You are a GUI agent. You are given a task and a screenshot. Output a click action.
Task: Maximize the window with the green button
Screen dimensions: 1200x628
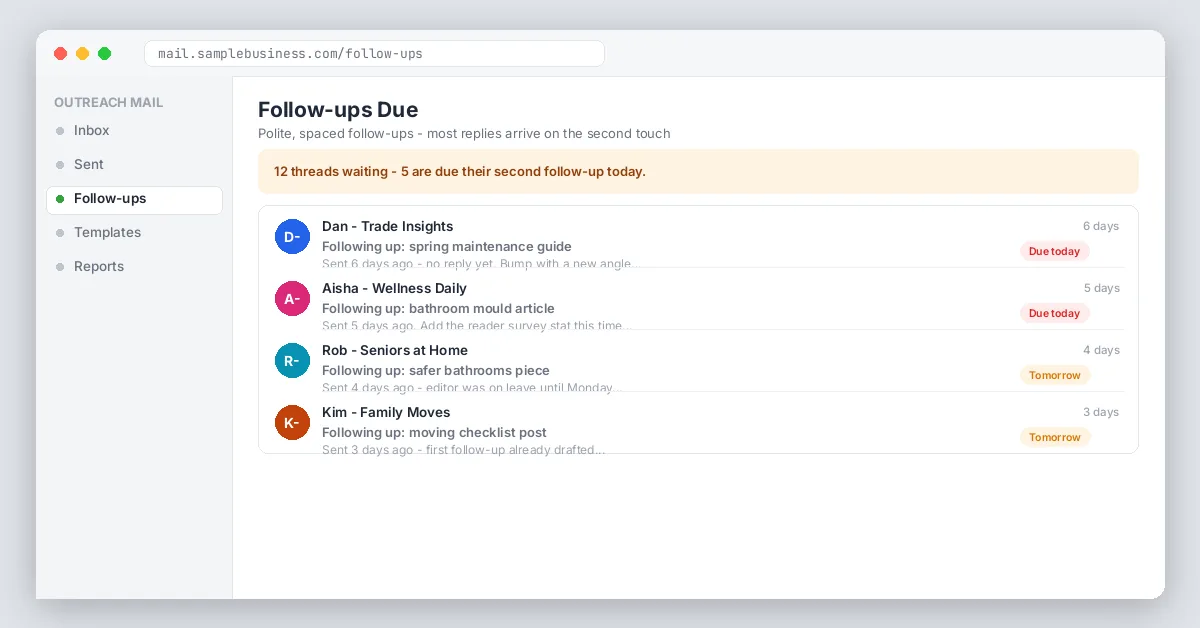click(x=104, y=54)
